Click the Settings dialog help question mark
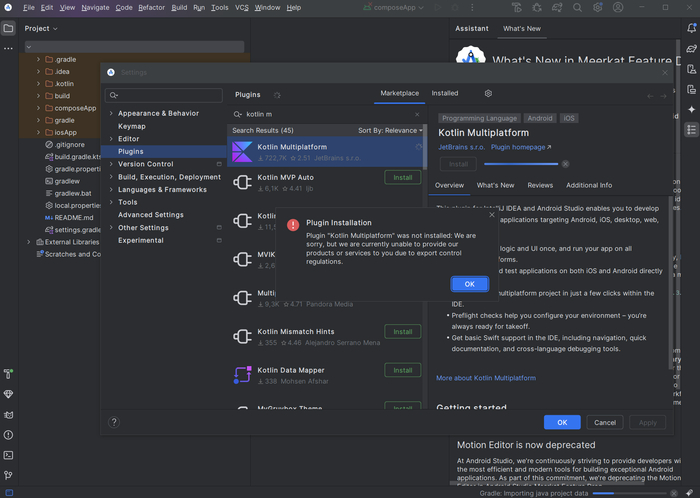700x498 pixels. click(114, 422)
